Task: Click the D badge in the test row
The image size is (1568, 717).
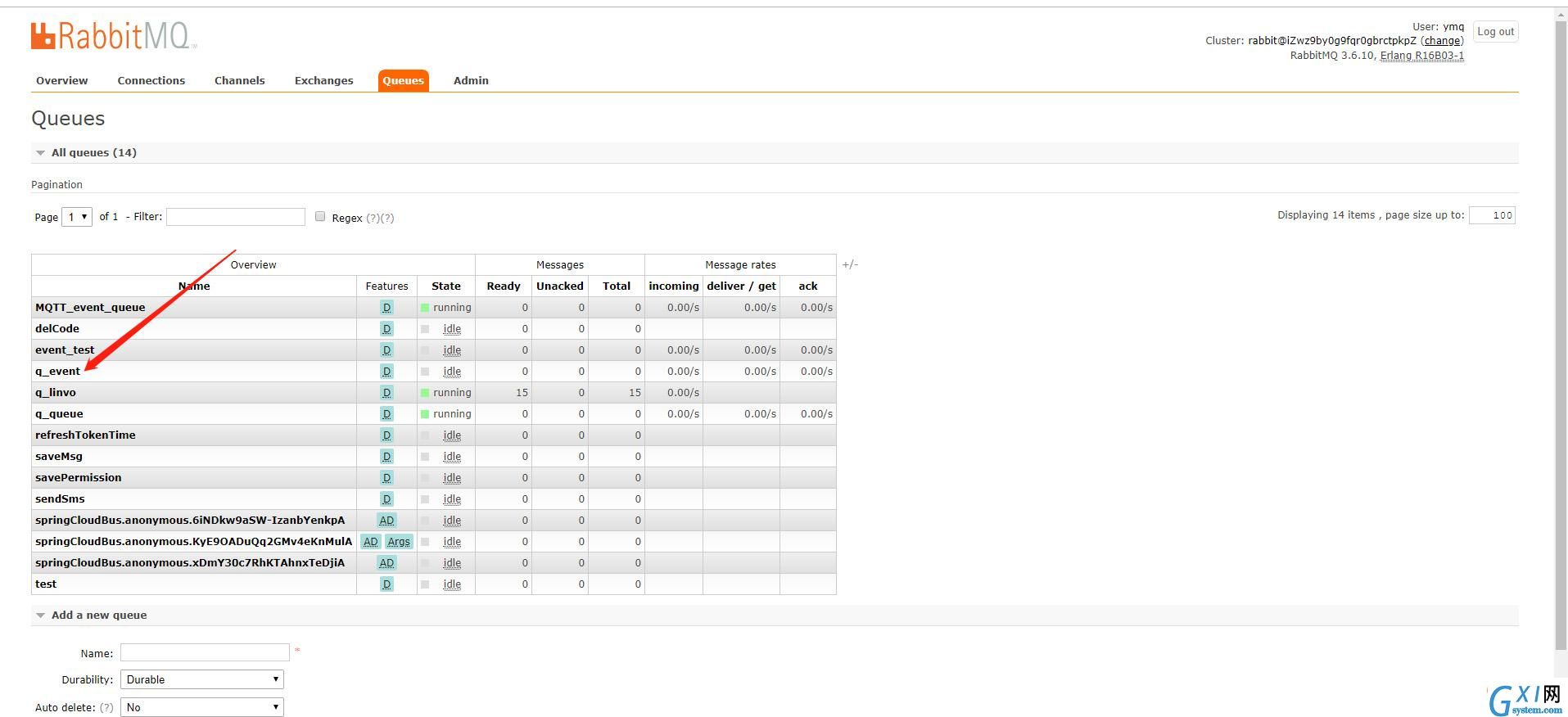Action: [386, 584]
